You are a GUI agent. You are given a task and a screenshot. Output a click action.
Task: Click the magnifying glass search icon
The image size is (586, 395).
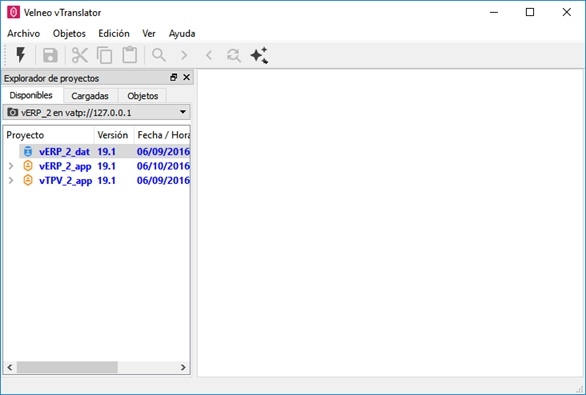(159, 55)
